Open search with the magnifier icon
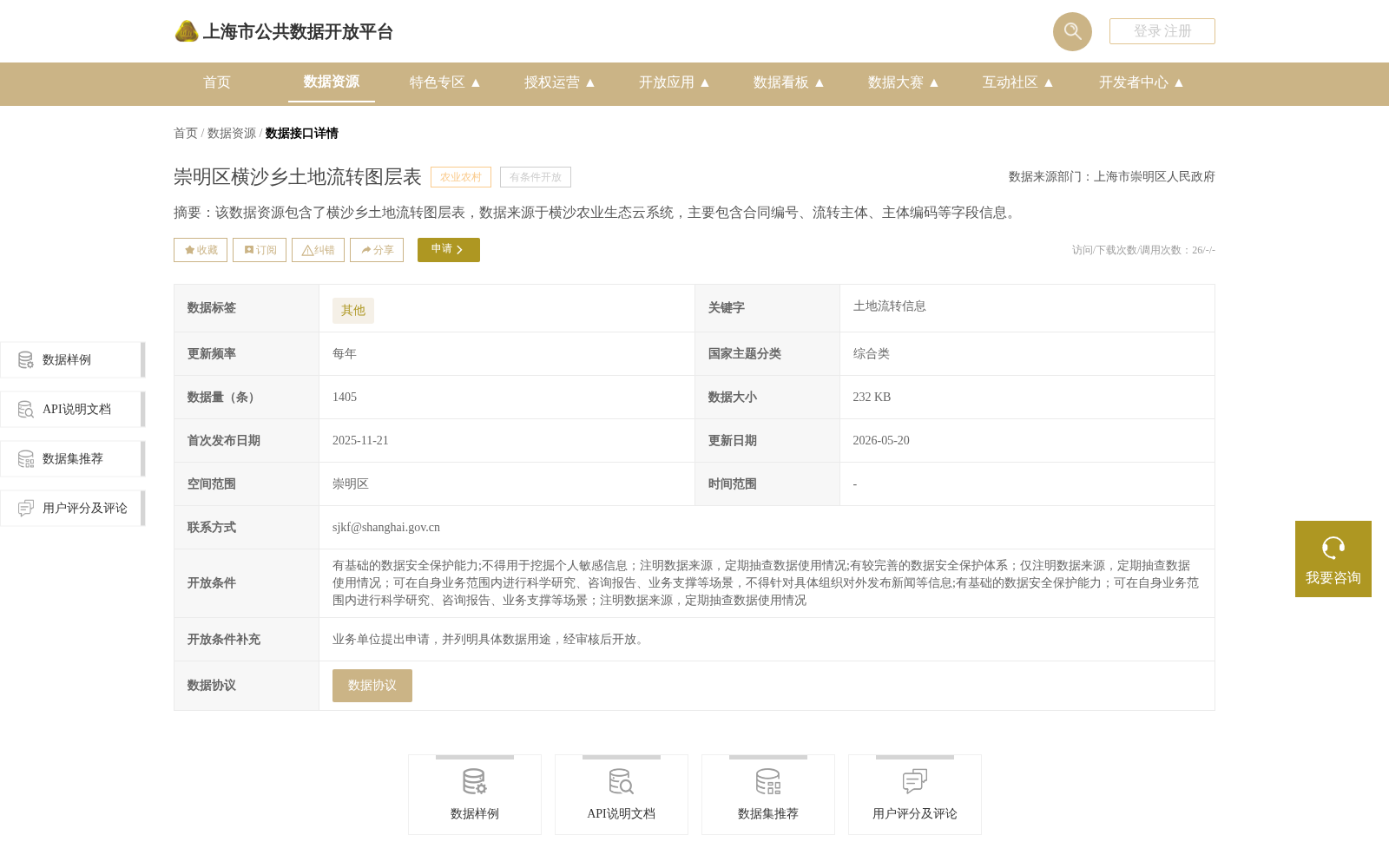Image resolution: width=1389 pixels, height=868 pixels. [x=1072, y=31]
